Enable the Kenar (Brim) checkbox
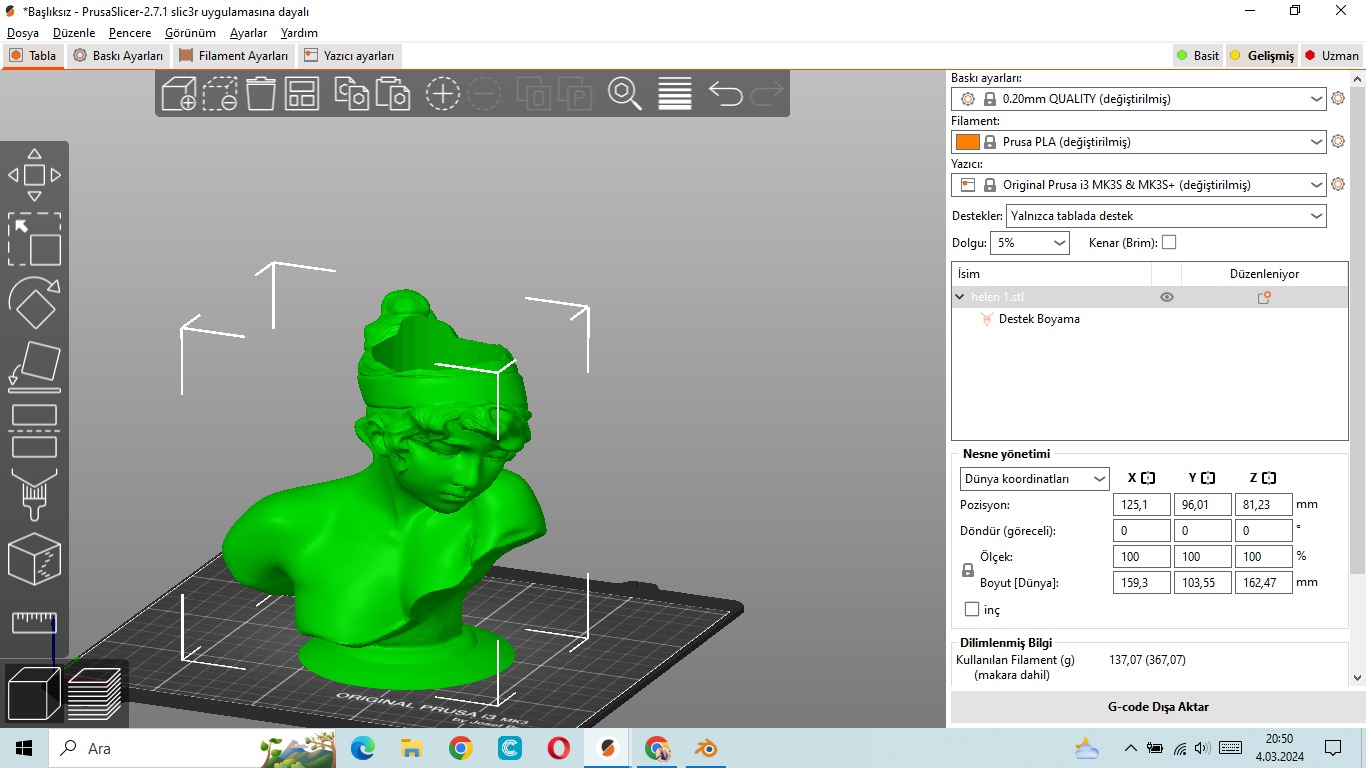Image resolution: width=1366 pixels, height=768 pixels. click(x=1169, y=242)
